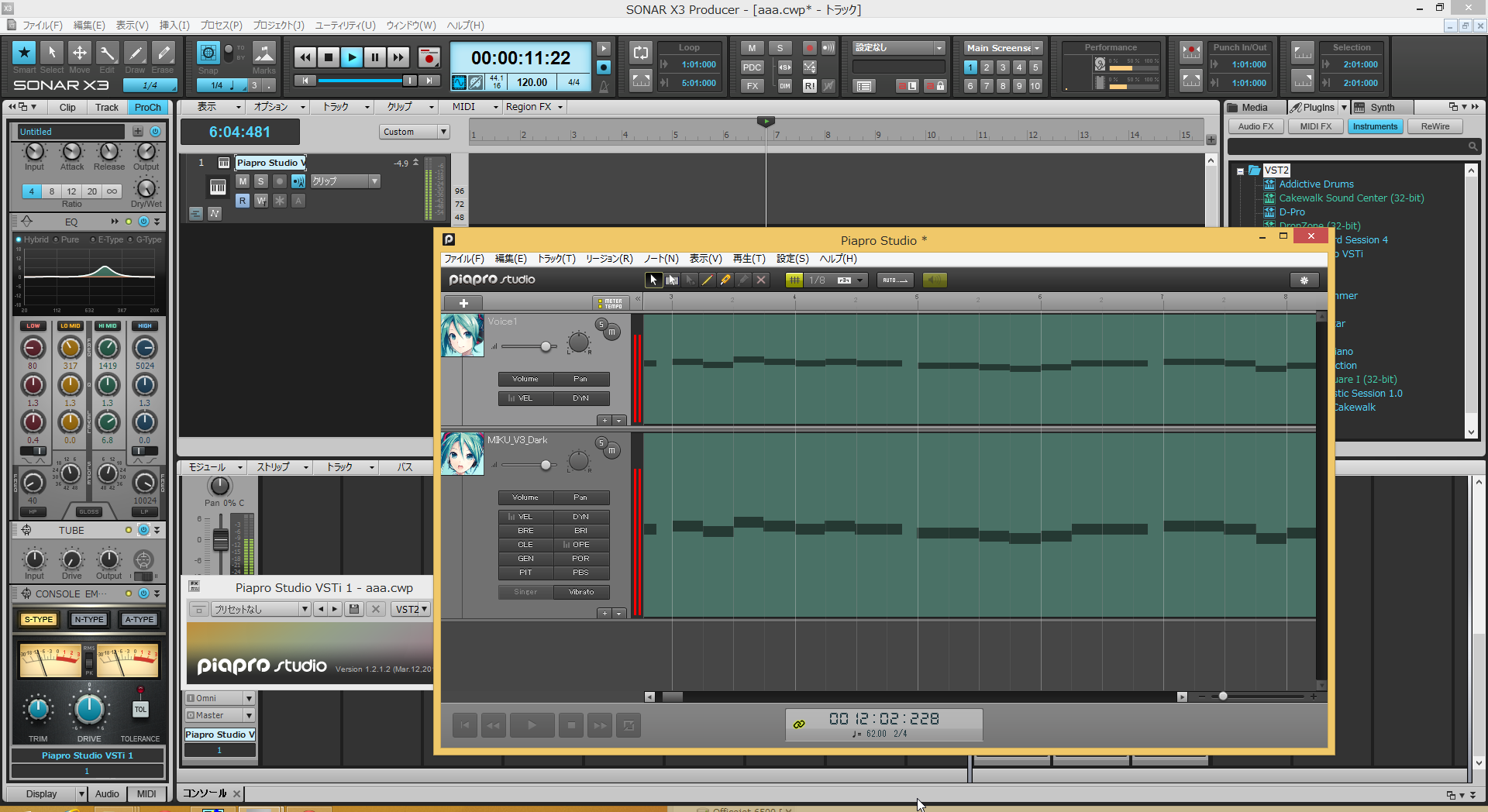The width and height of the screenshot is (1488, 812).
Task: Open the 設定なし mix recall dropdown
Action: pyautogui.click(x=899, y=48)
